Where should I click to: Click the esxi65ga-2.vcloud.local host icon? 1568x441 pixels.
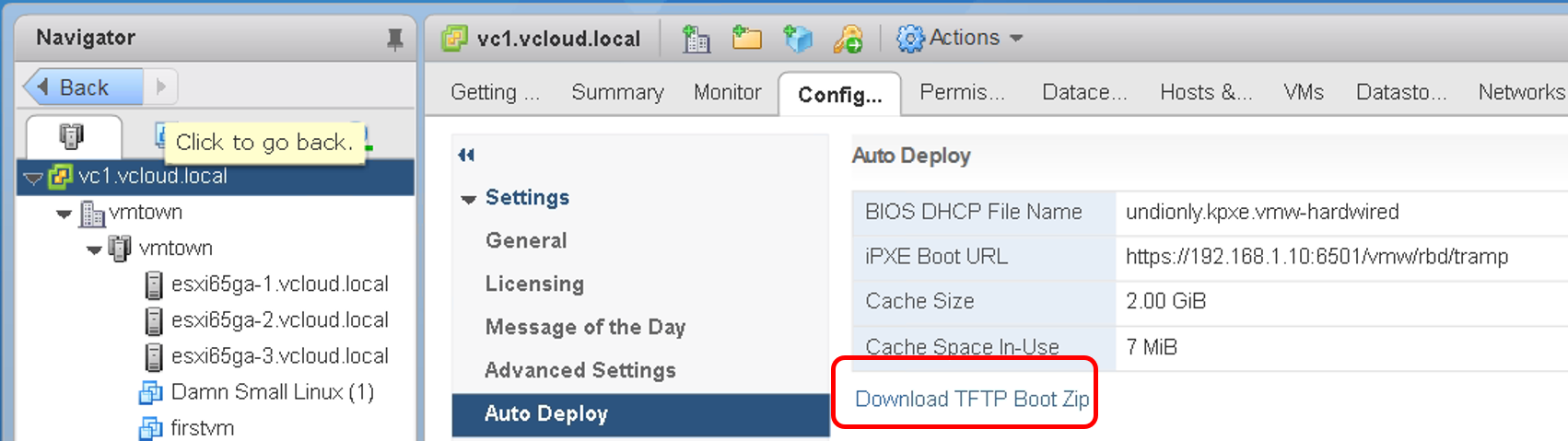pos(154,320)
